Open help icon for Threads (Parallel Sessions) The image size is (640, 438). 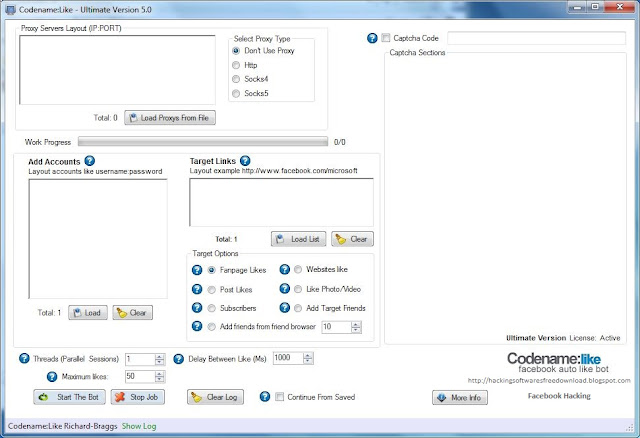tap(24, 358)
